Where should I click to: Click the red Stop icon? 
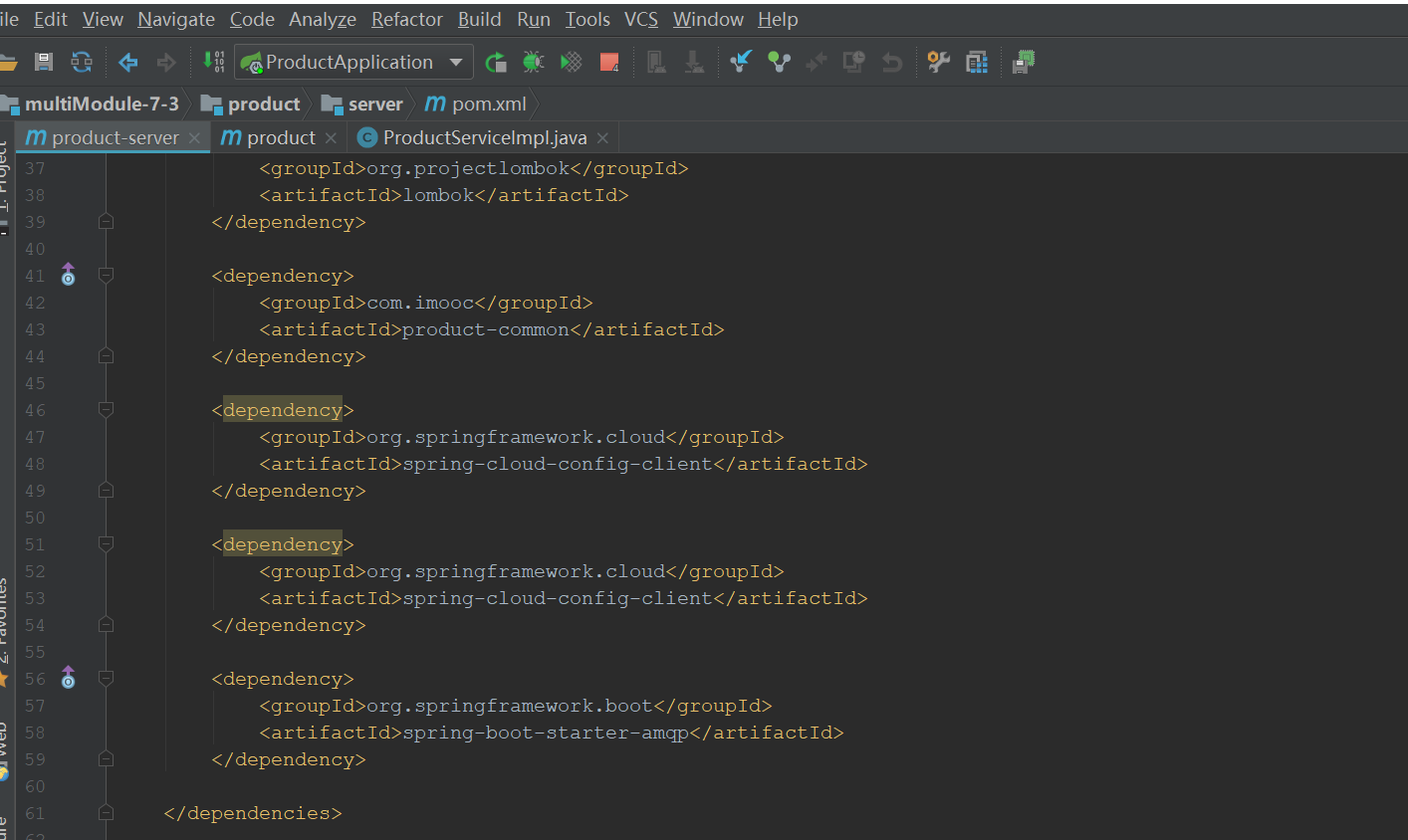point(609,63)
